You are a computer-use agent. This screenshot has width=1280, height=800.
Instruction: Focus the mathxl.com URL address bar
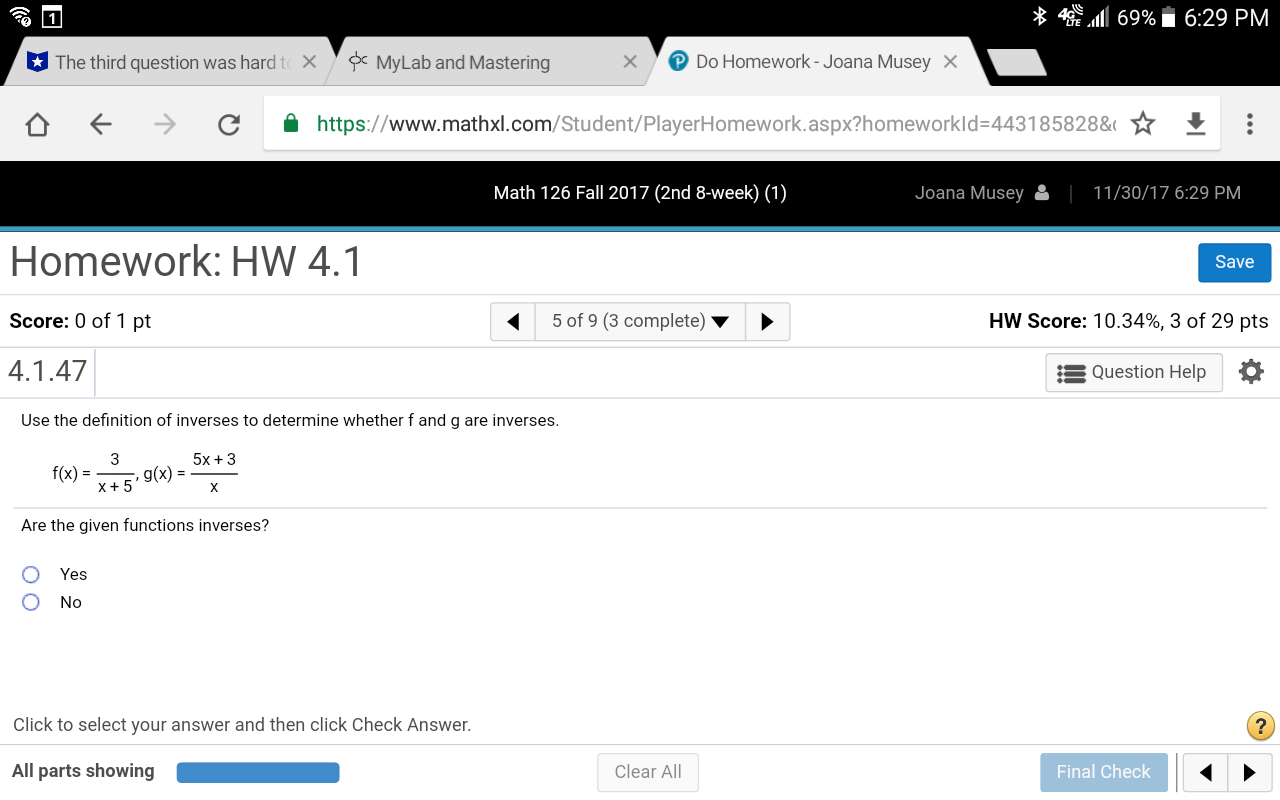pos(715,124)
